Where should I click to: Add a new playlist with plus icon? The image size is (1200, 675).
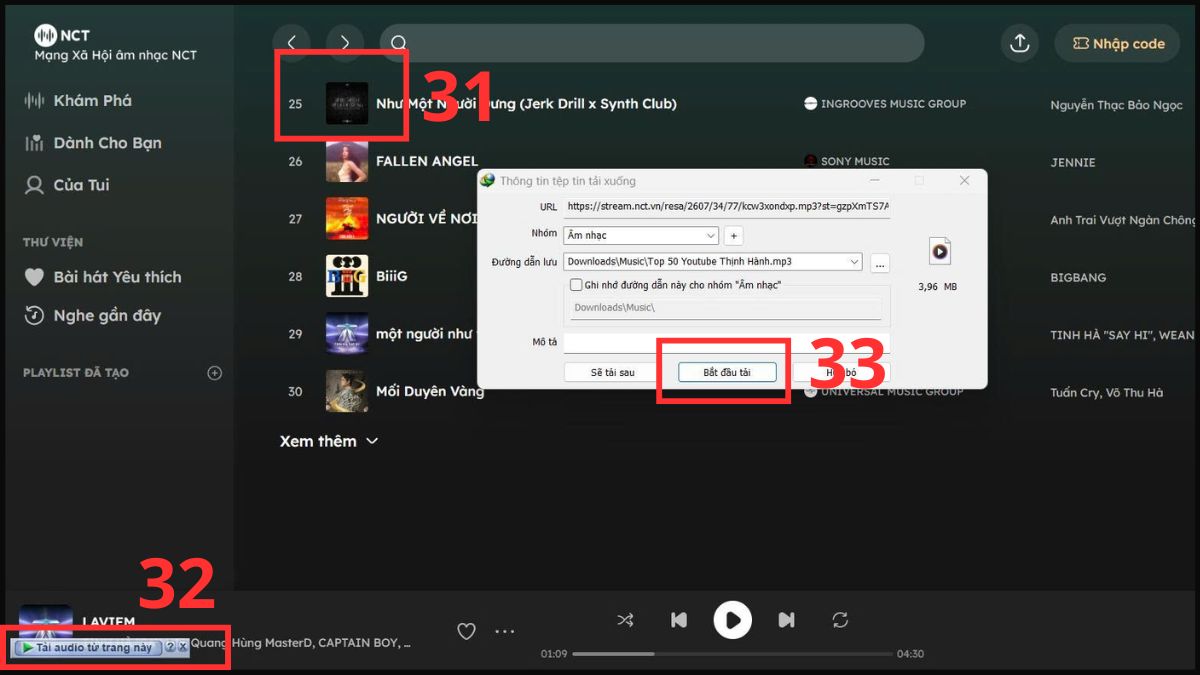pyautogui.click(x=214, y=373)
